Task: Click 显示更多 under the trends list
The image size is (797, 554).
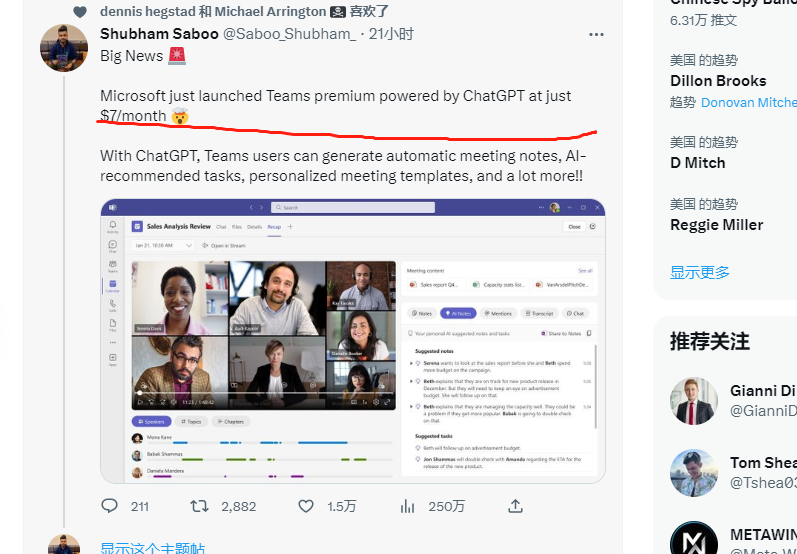Action: point(700,272)
